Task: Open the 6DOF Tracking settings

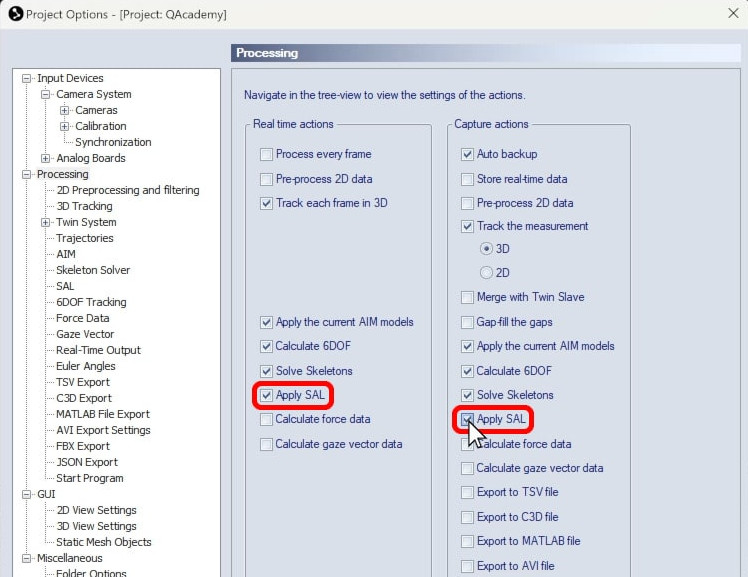Action: (91, 302)
